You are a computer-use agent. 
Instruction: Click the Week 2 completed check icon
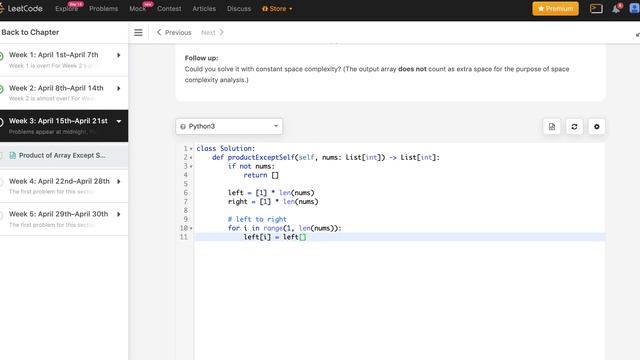(x=1, y=89)
